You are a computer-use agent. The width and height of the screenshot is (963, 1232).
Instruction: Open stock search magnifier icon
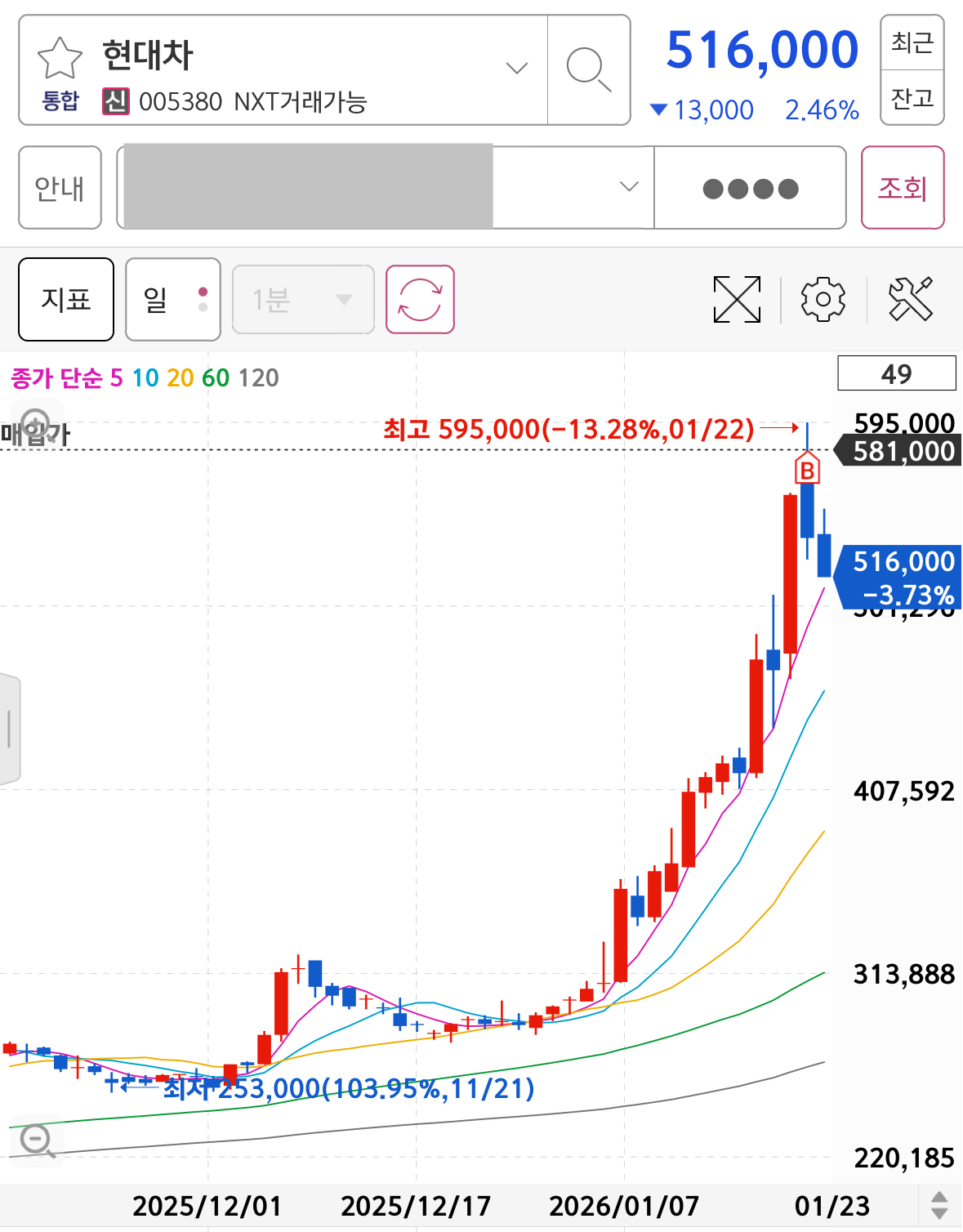point(588,69)
